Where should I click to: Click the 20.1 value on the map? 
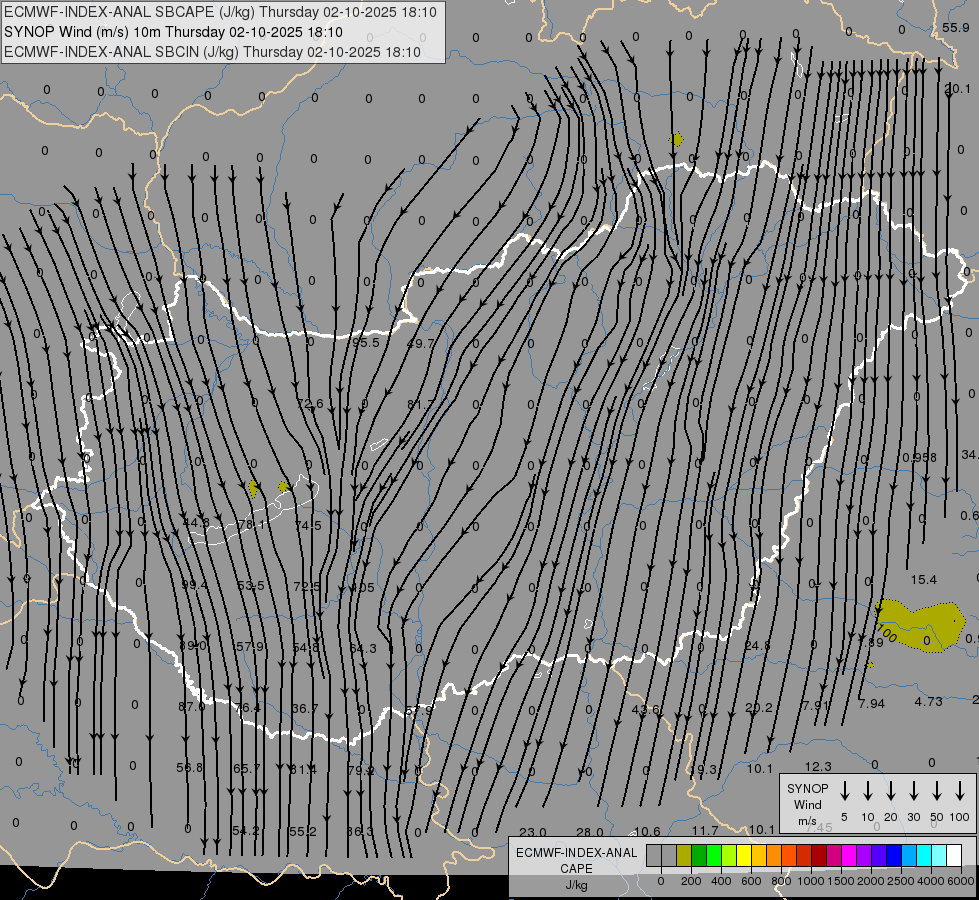click(958, 89)
